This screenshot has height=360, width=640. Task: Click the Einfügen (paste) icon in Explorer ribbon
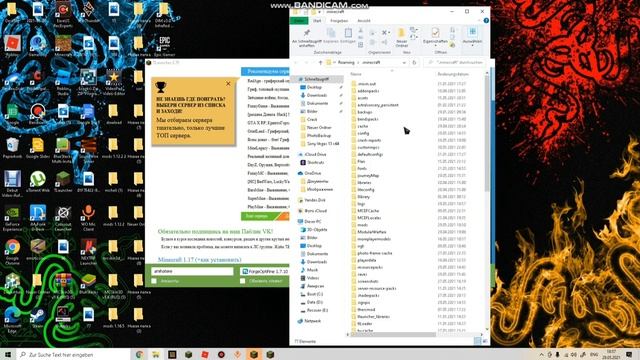coord(348,33)
